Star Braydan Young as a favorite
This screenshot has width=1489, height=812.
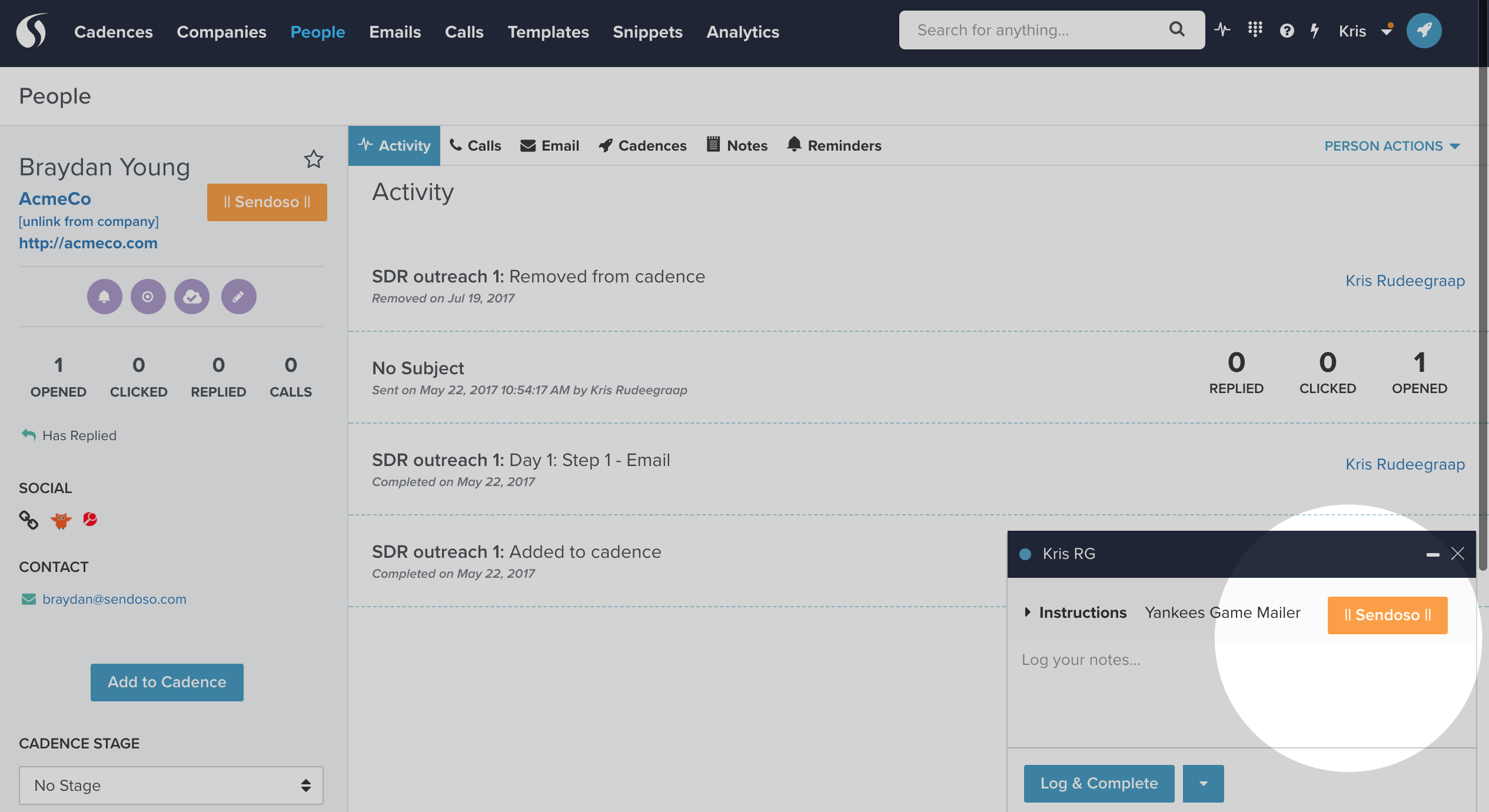314,159
